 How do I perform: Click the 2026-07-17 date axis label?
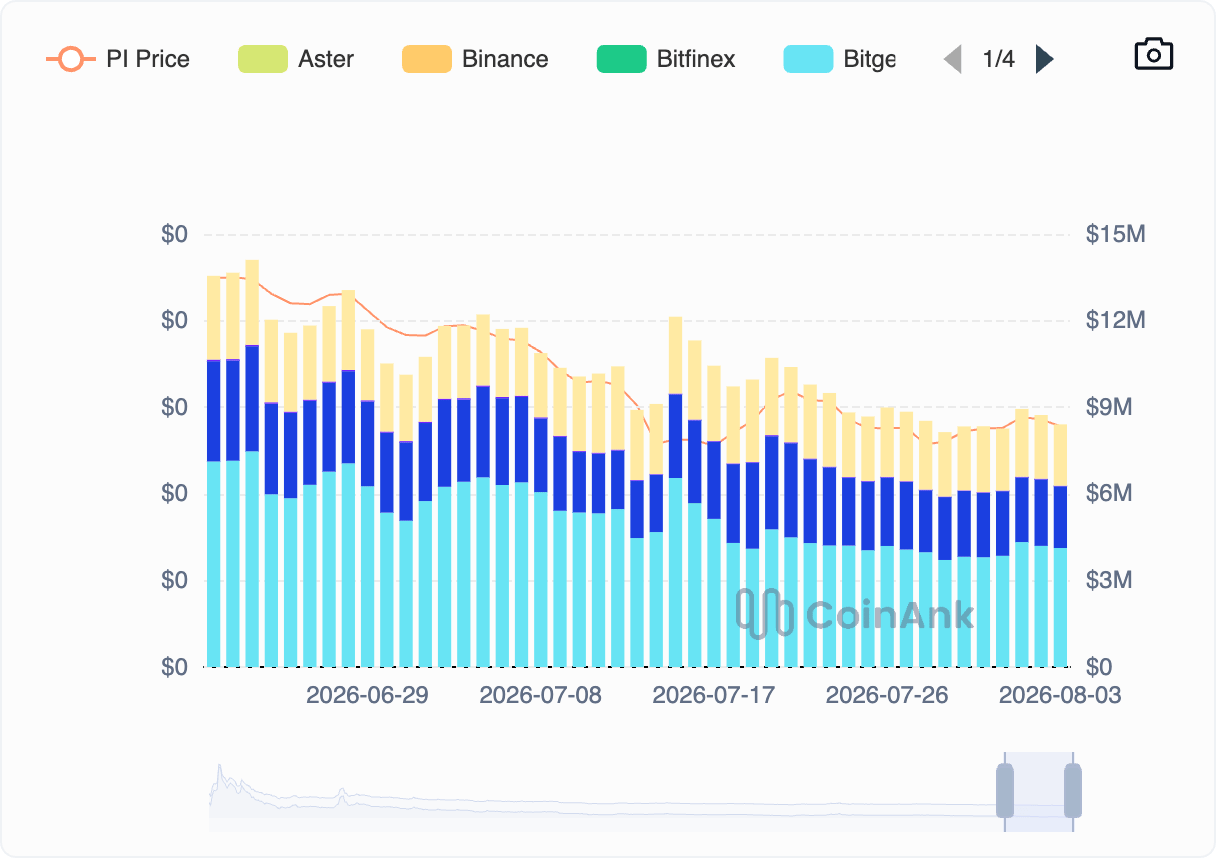[714, 695]
